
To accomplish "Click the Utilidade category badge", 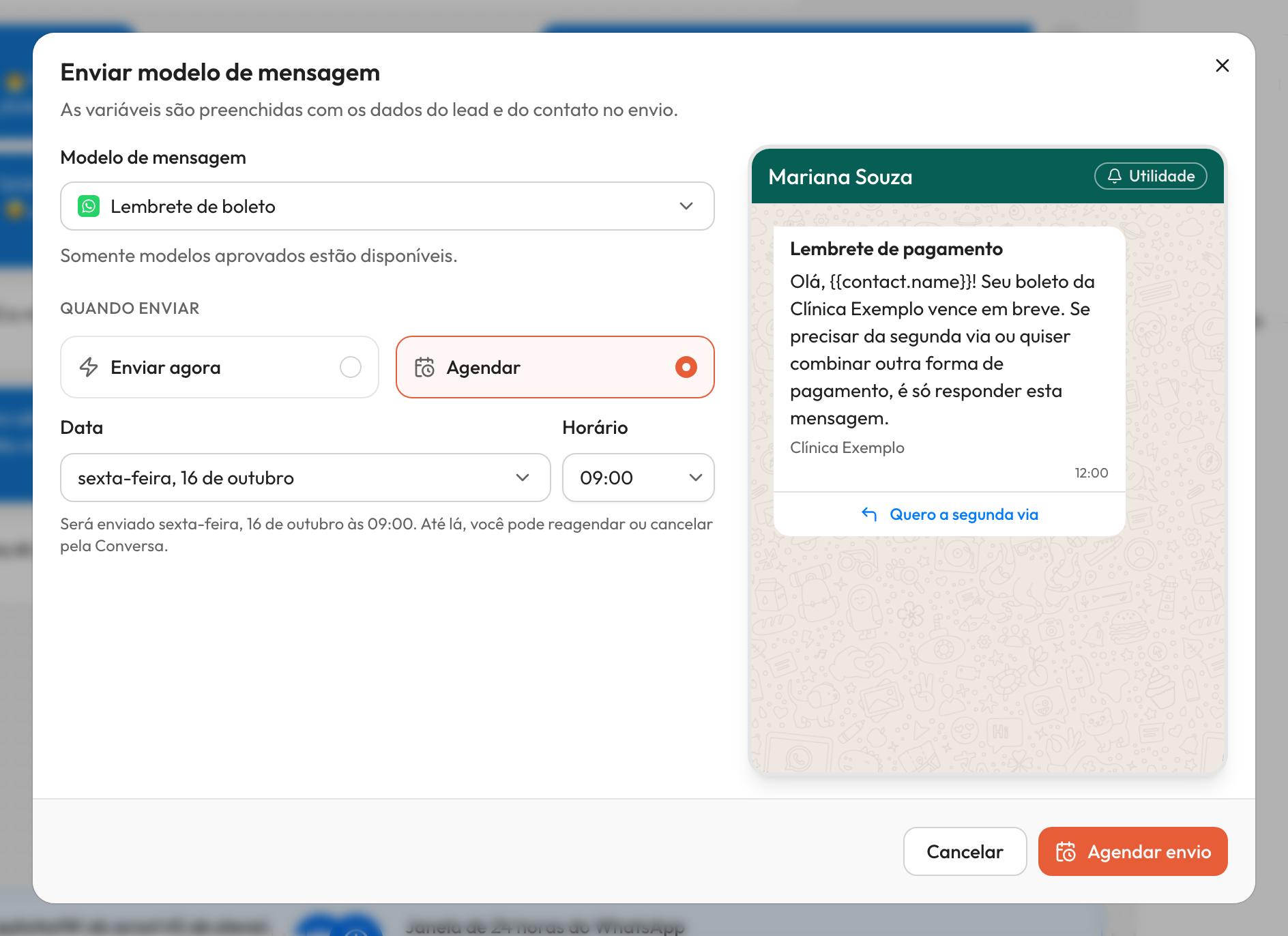I will (x=1150, y=176).
